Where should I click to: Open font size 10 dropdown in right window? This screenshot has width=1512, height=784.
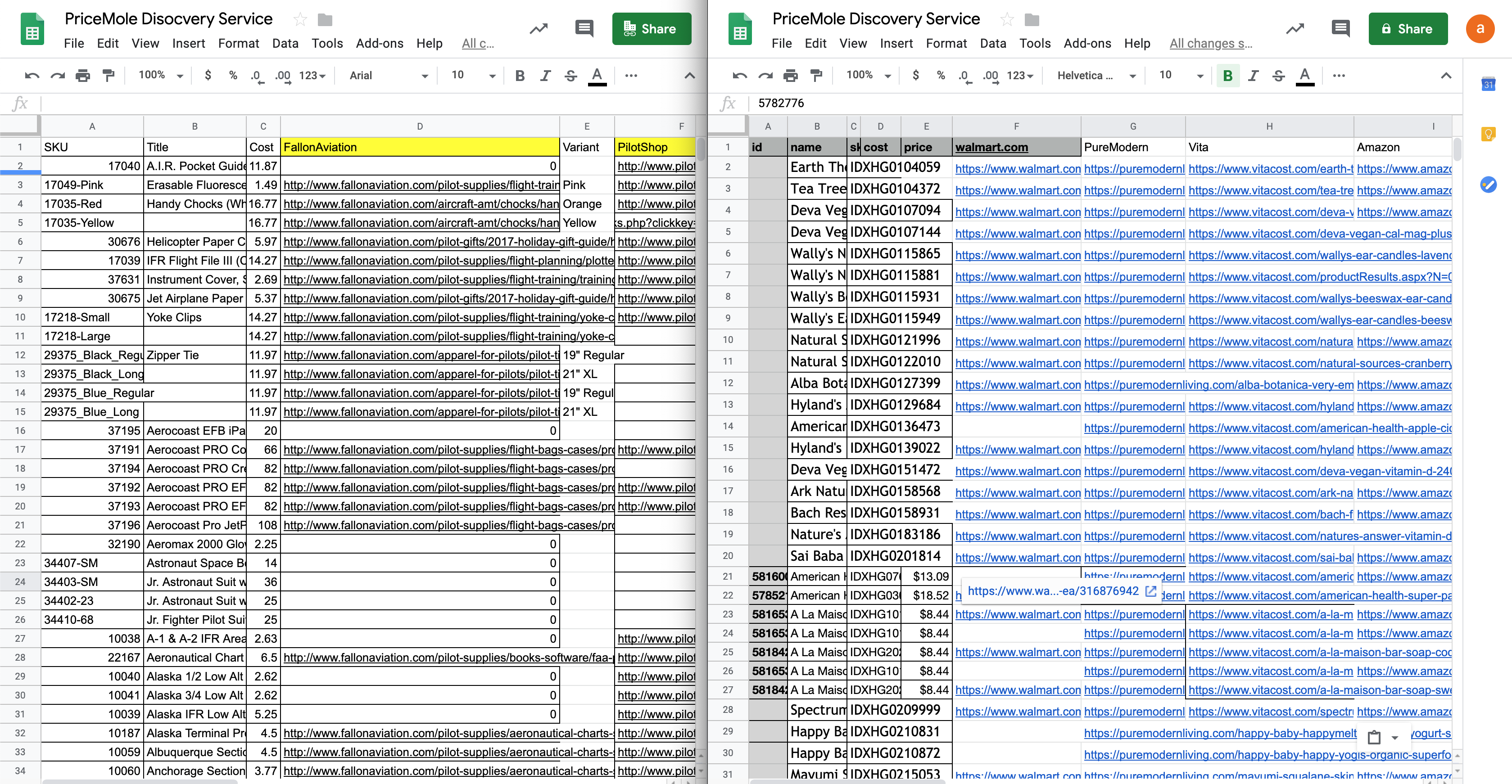pos(1181,75)
